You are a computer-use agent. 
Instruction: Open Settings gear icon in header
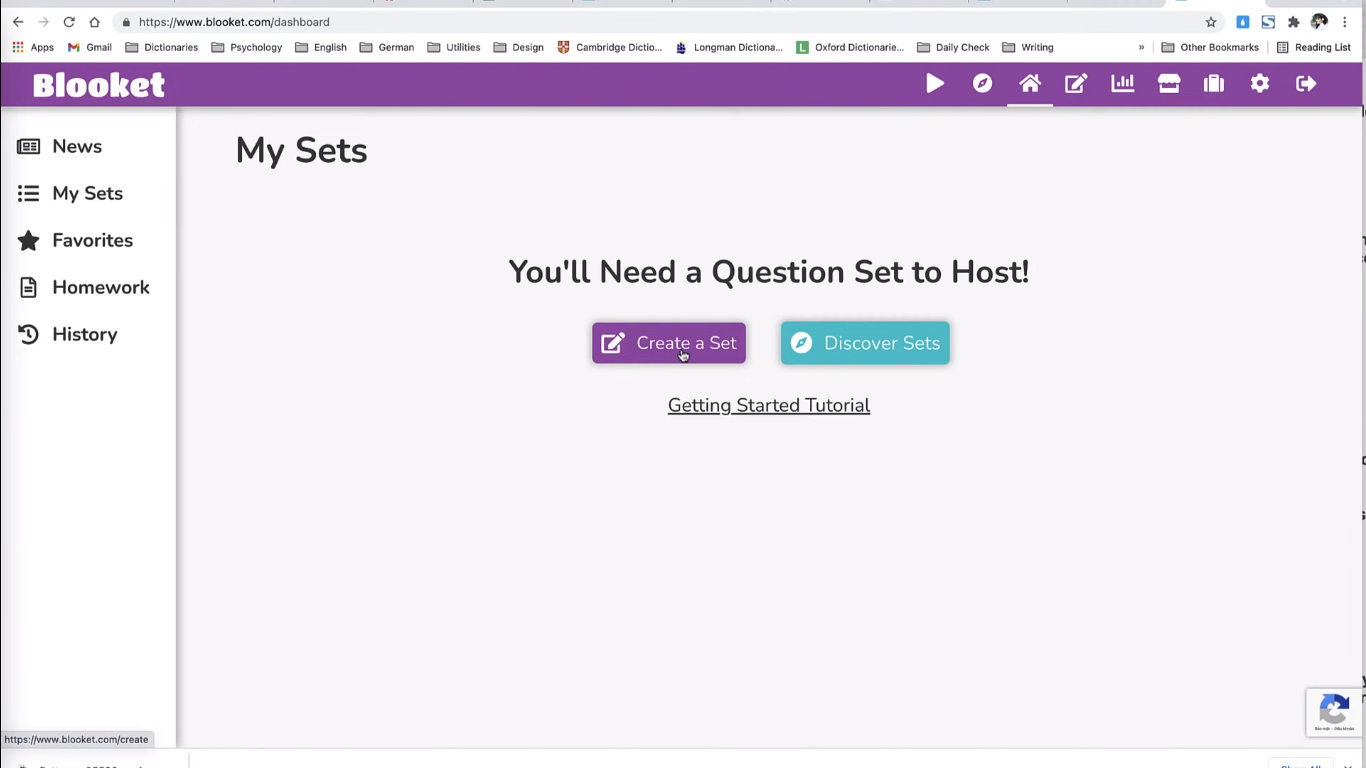[1260, 84]
